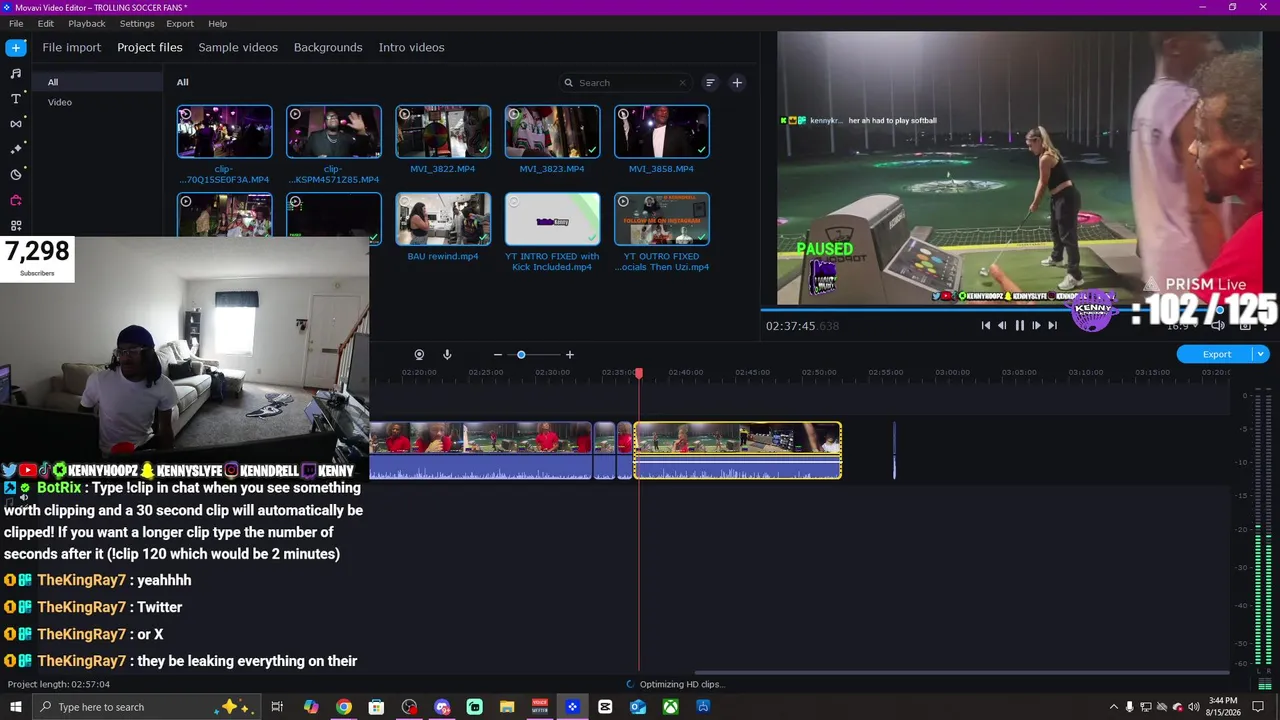
Task: Open File Explorer from the taskbar
Action: 507,707
